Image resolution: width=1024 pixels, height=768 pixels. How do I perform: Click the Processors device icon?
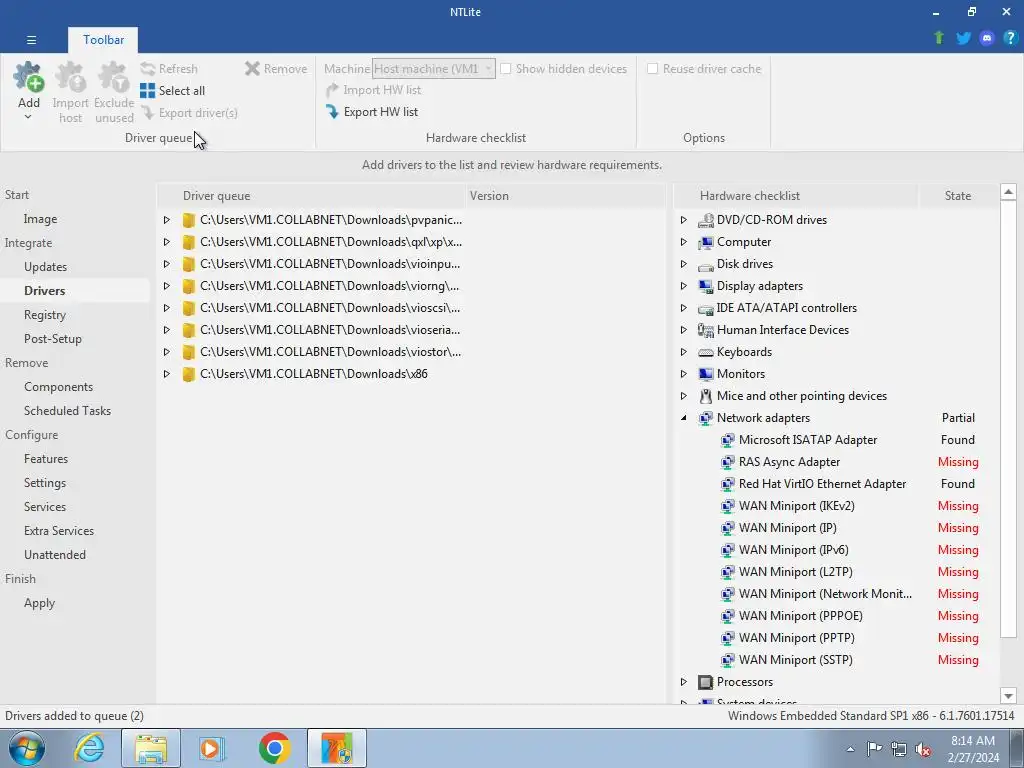point(705,682)
